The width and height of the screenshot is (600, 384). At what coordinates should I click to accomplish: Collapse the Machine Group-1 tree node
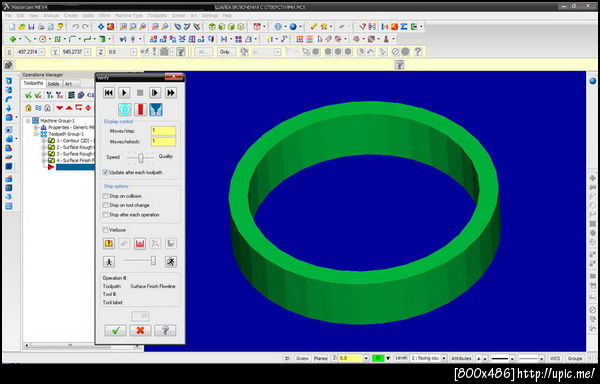pos(28,121)
